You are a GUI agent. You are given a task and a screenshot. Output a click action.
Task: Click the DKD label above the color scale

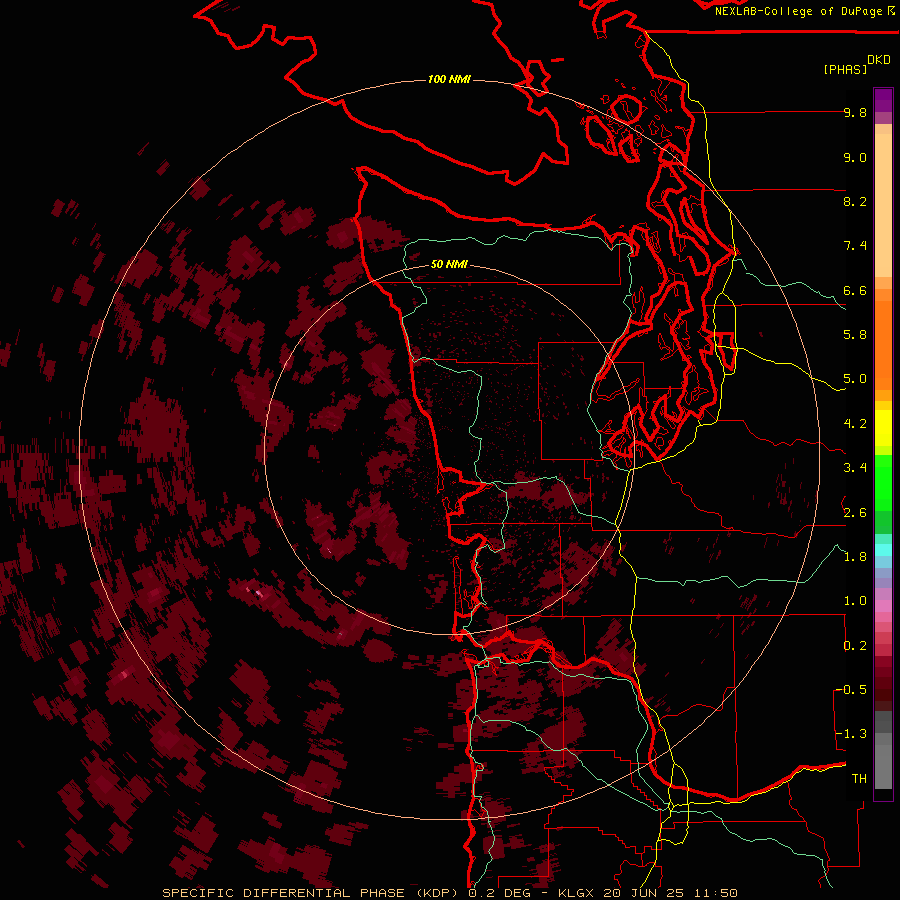[879, 60]
